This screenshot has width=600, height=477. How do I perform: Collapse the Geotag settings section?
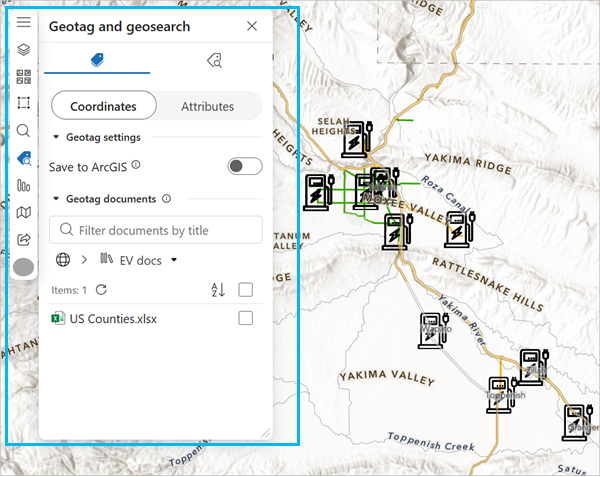pos(57,138)
